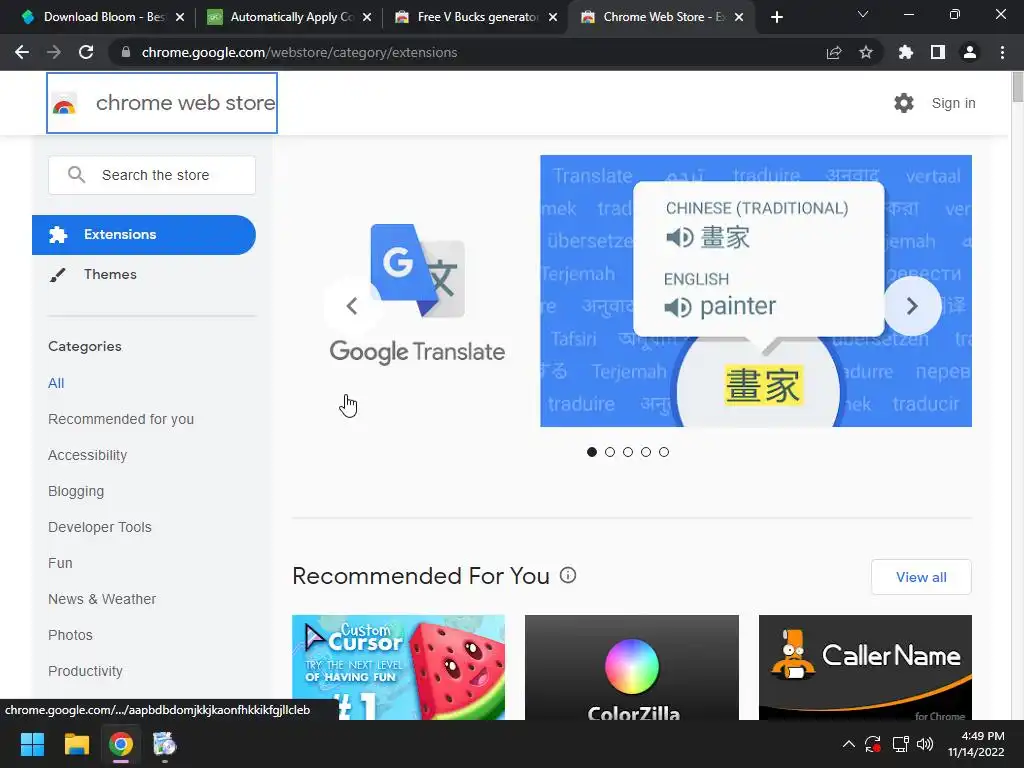Show previous carousel slide

pos(352,306)
